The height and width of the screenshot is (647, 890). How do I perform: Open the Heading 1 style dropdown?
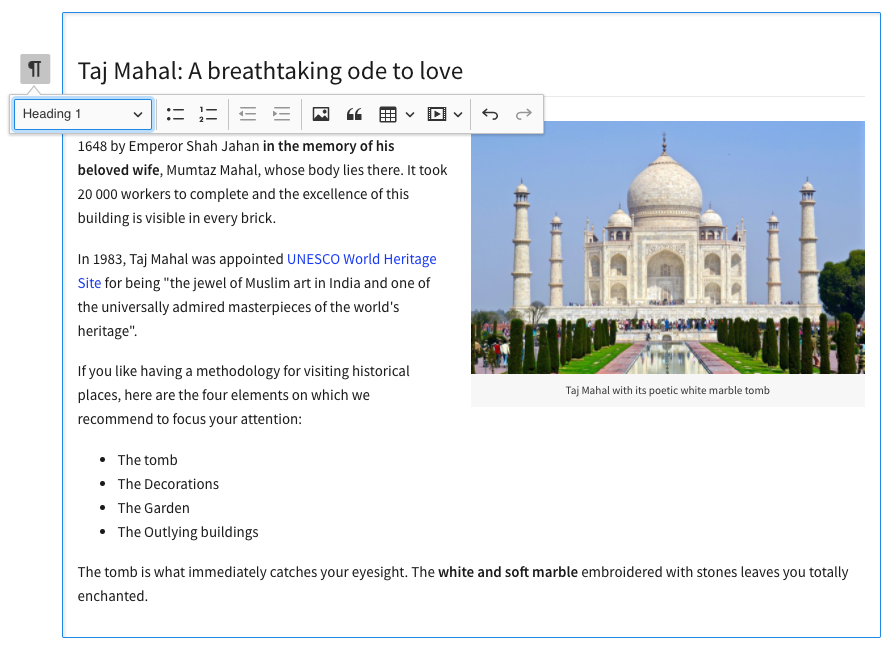[83, 114]
